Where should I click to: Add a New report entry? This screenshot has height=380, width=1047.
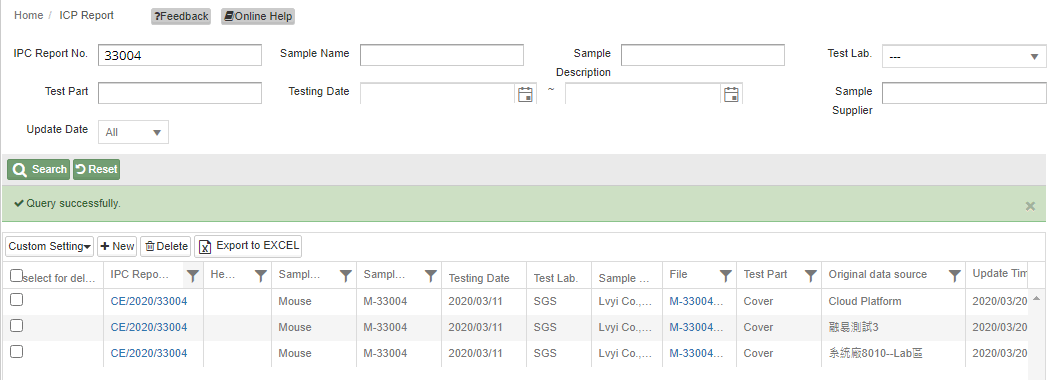pos(117,246)
